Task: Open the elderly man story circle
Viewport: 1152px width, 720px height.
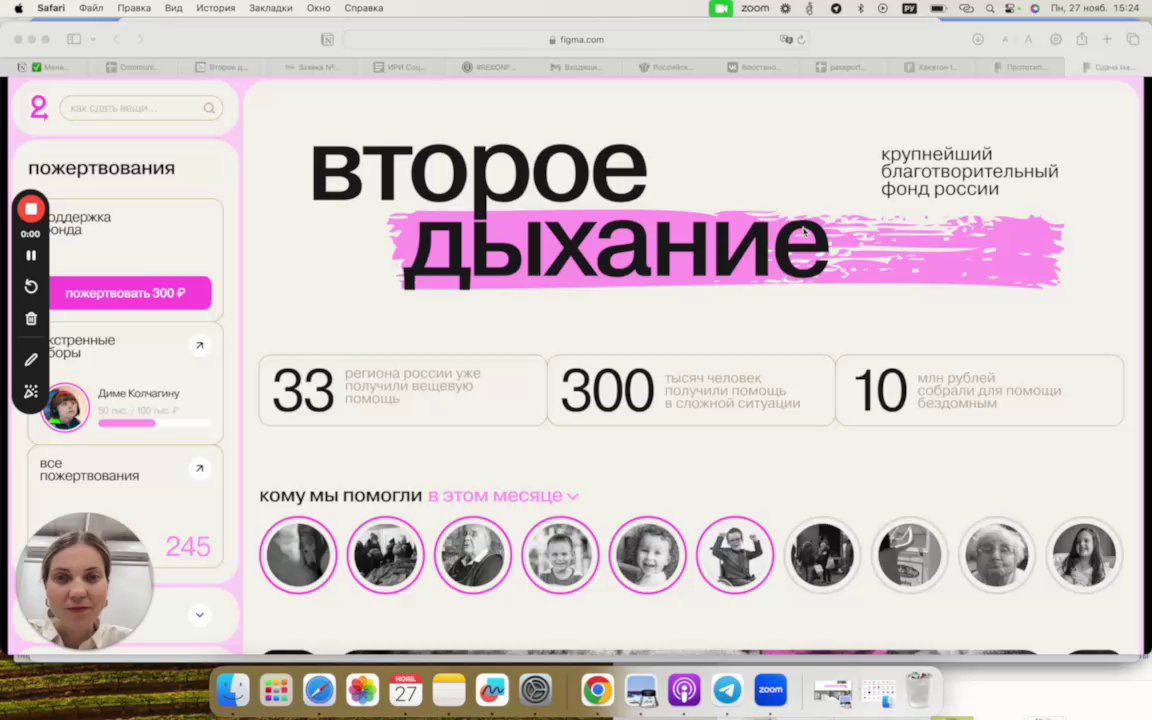Action: point(472,555)
